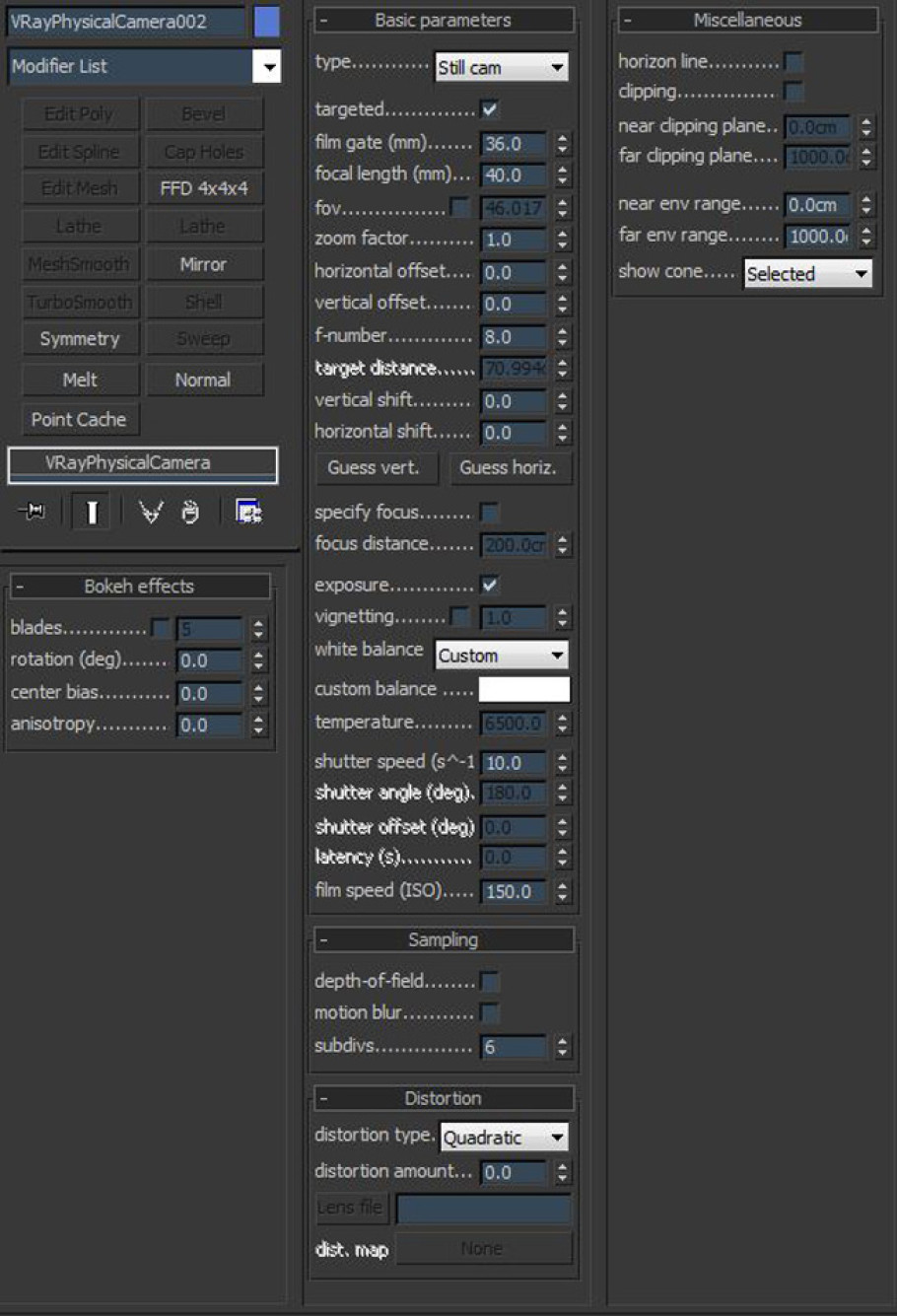The height and width of the screenshot is (1316, 897).
Task: Enable the horizon line checkbox
Action: (x=793, y=62)
